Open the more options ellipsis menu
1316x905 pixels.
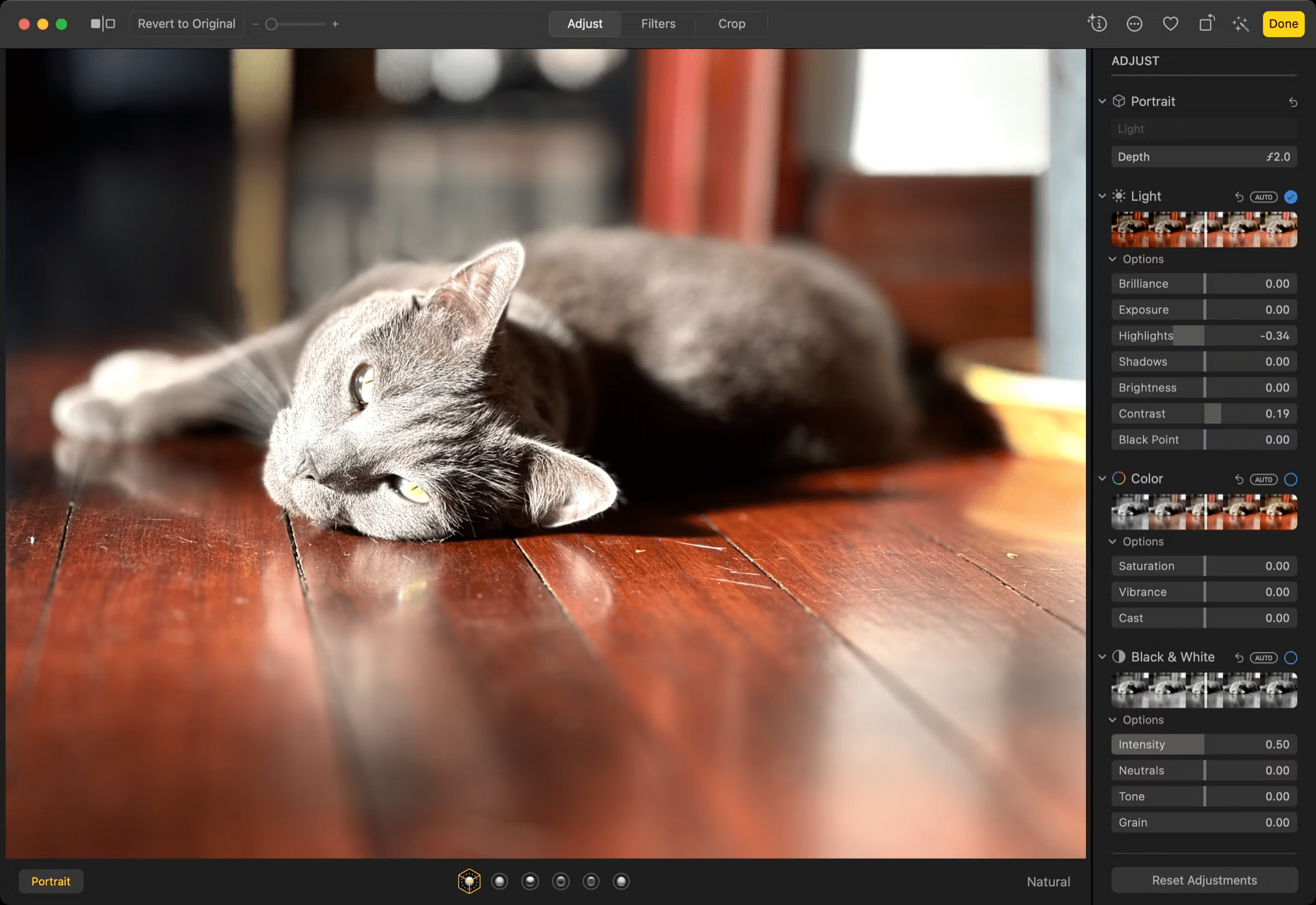pyautogui.click(x=1134, y=24)
